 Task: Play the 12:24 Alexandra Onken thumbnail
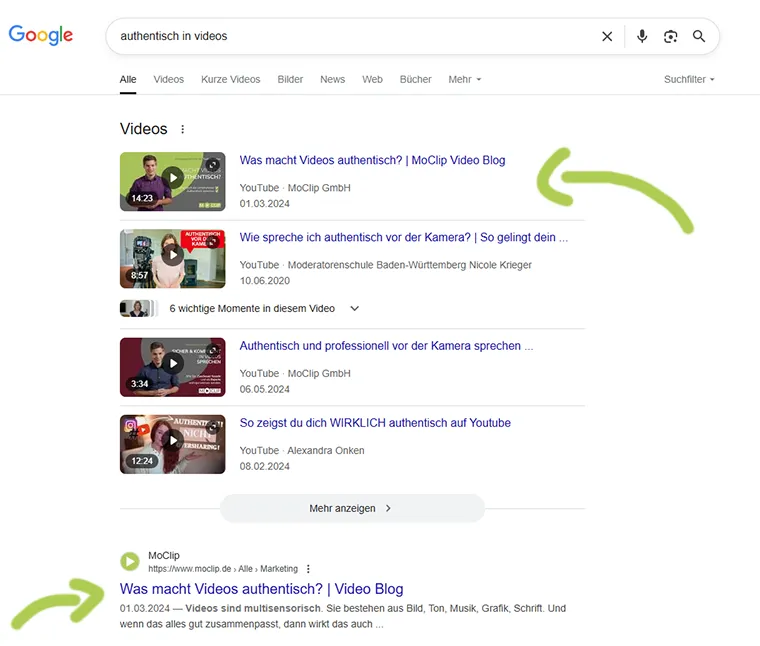[173, 444]
